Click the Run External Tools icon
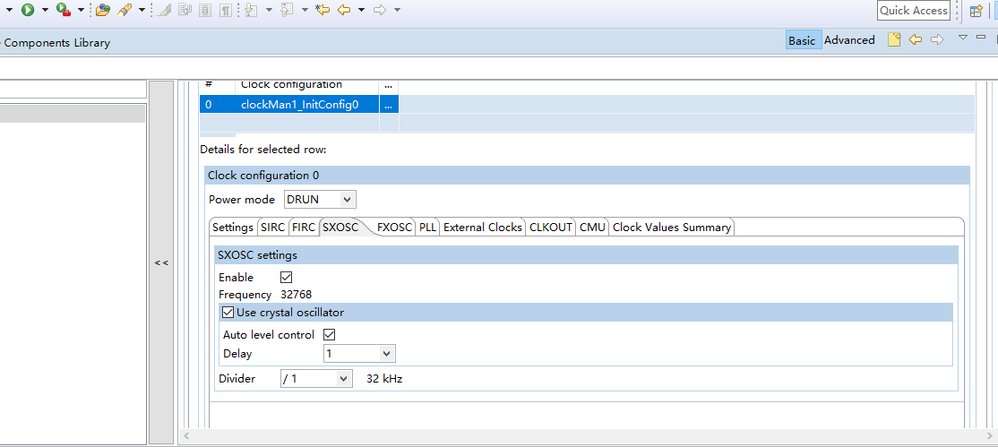Image resolution: width=998 pixels, height=447 pixels. click(x=63, y=10)
